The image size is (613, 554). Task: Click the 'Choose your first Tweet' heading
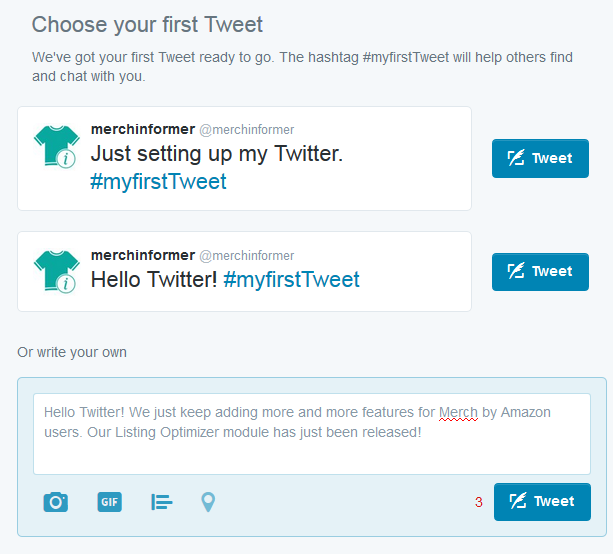coord(147,25)
